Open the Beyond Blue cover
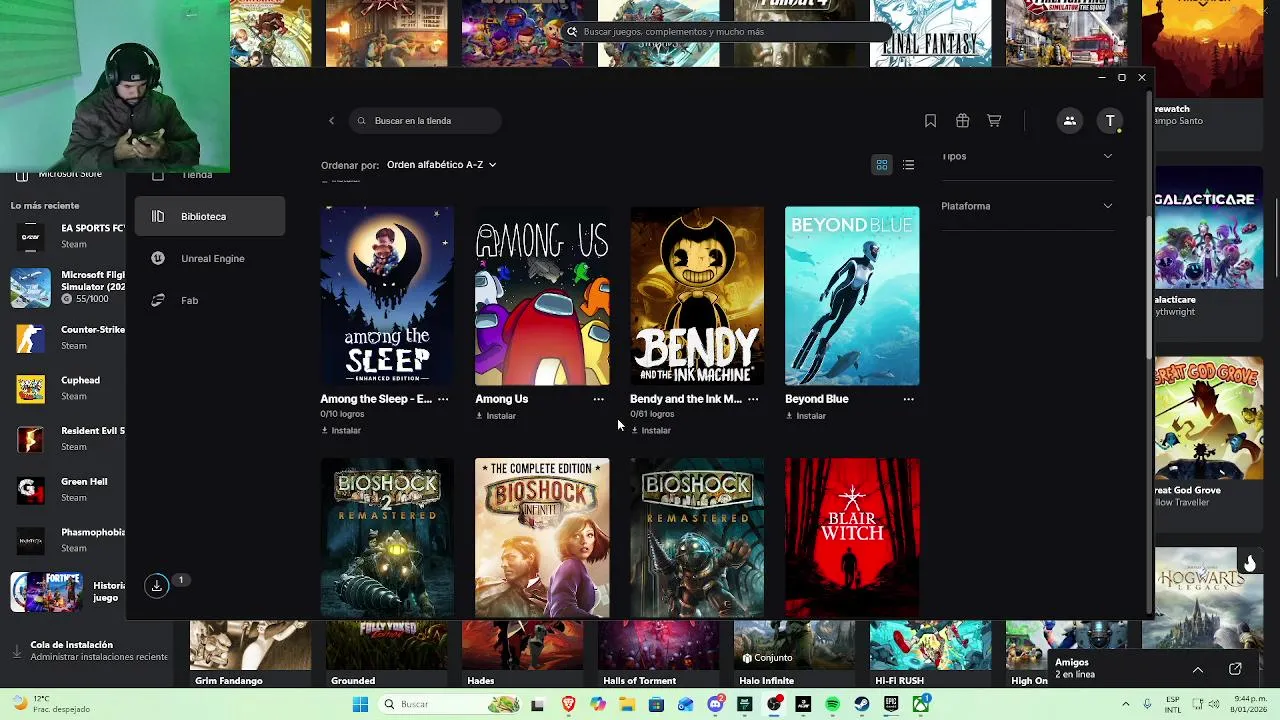Screen dimensions: 1280x720 point(852,296)
